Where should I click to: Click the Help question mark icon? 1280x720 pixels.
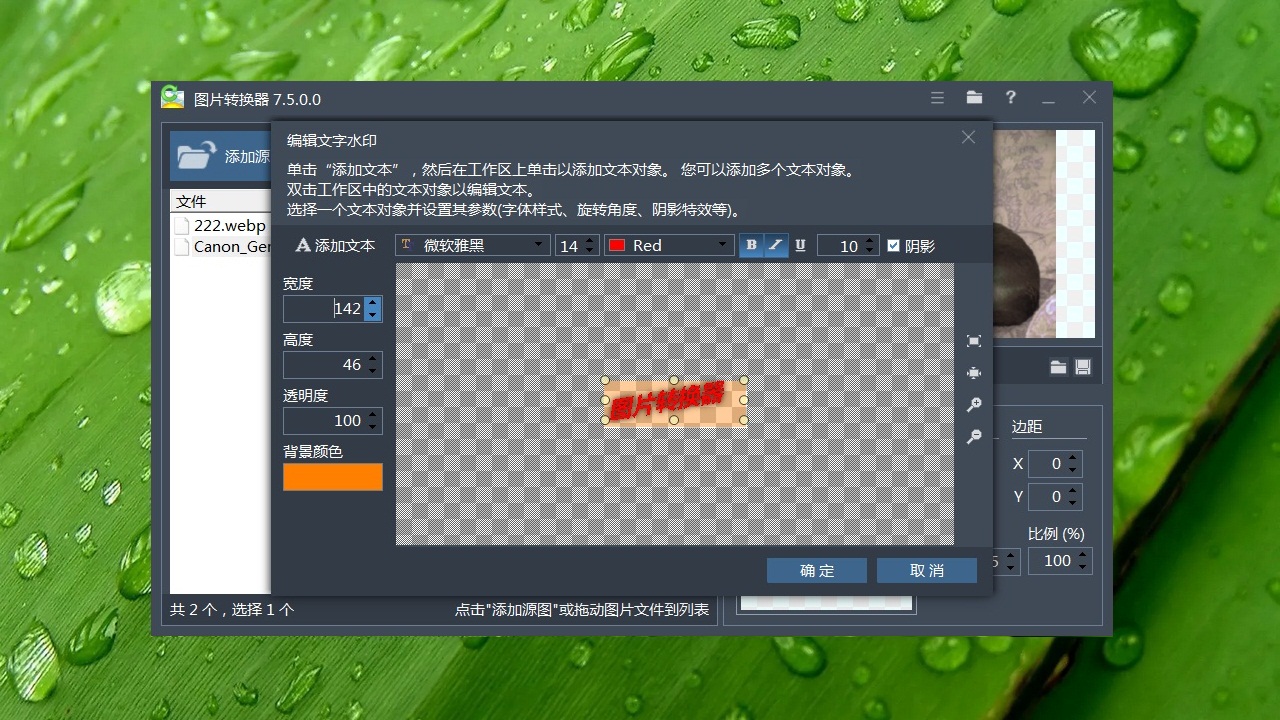1010,98
